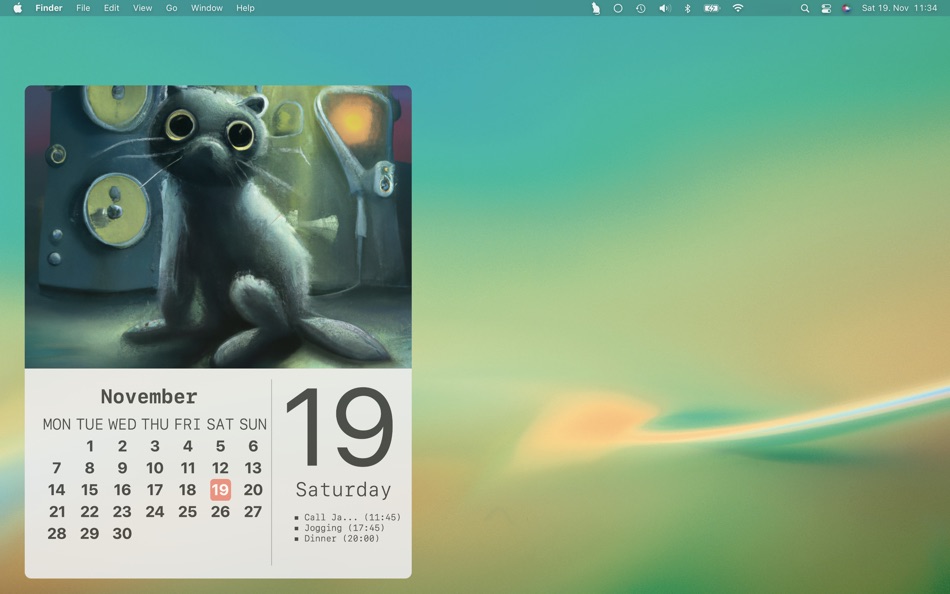The width and height of the screenshot is (950, 594).
Task: Select day 24 in the calendar
Action: pos(155,512)
